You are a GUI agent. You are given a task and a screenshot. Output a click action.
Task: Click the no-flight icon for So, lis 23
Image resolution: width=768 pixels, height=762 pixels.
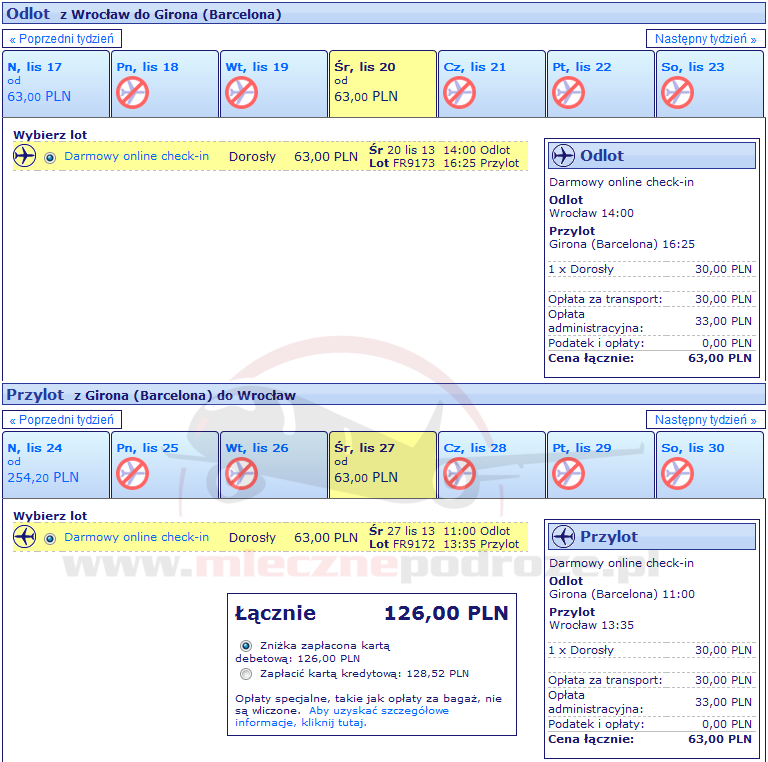[x=677, y=93]
